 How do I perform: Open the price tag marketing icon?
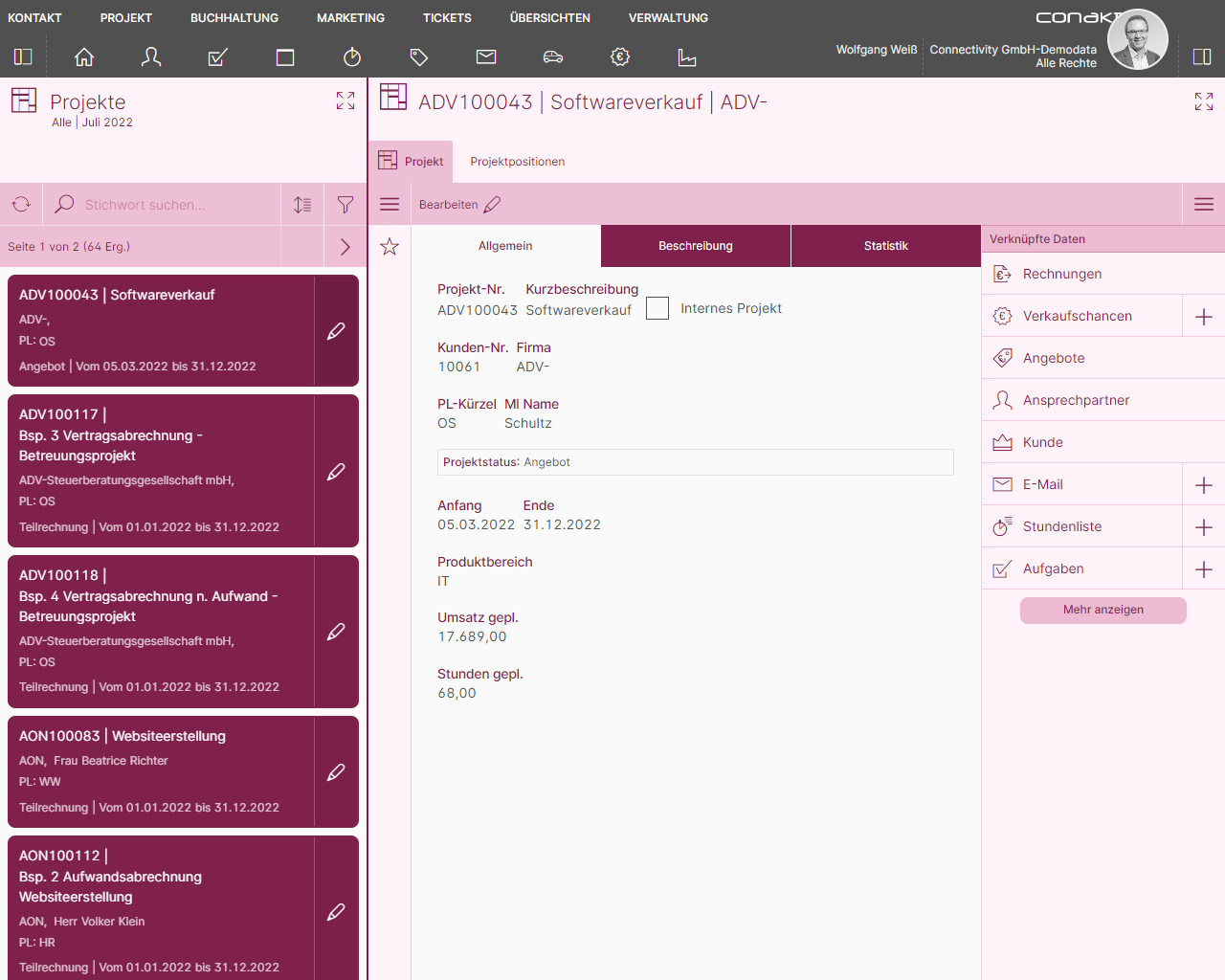tap(419, 57)
